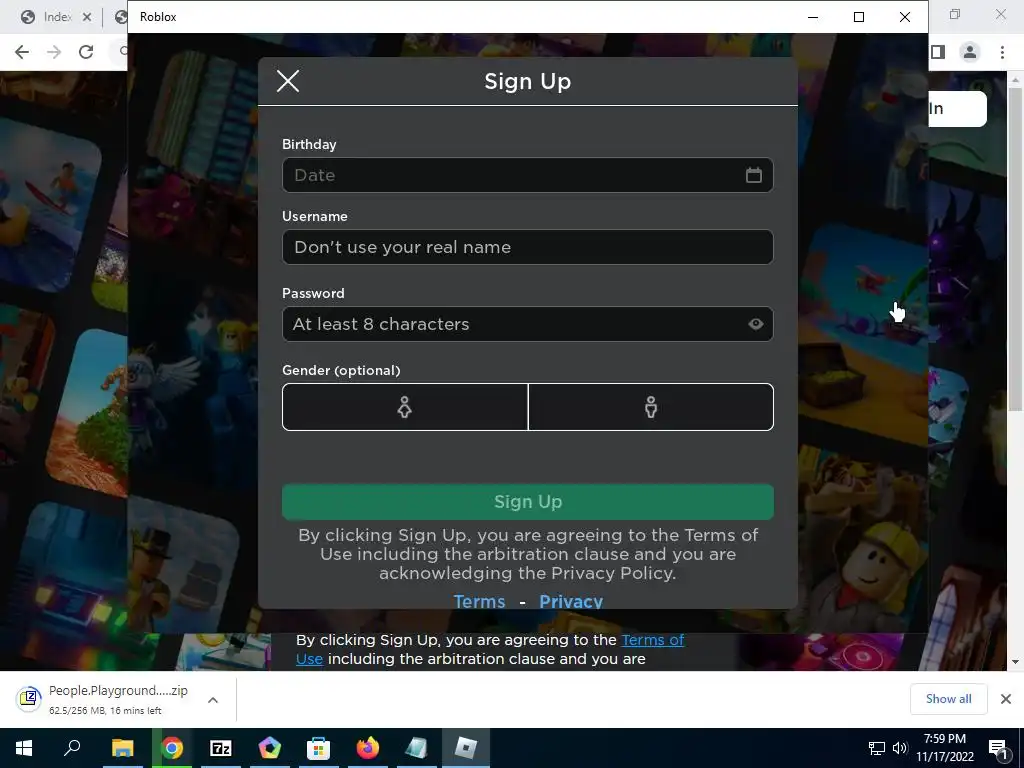Open File Explorer from the taskbar
Image resolution: width=1024 pixels, height=768 pixels.
coord(123,748)
